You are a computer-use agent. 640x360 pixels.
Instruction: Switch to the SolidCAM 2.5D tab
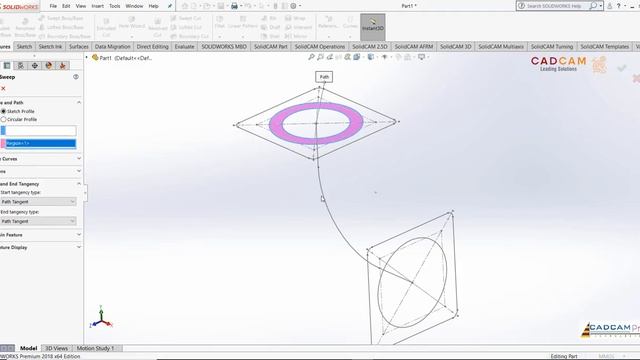click(370, 47)
